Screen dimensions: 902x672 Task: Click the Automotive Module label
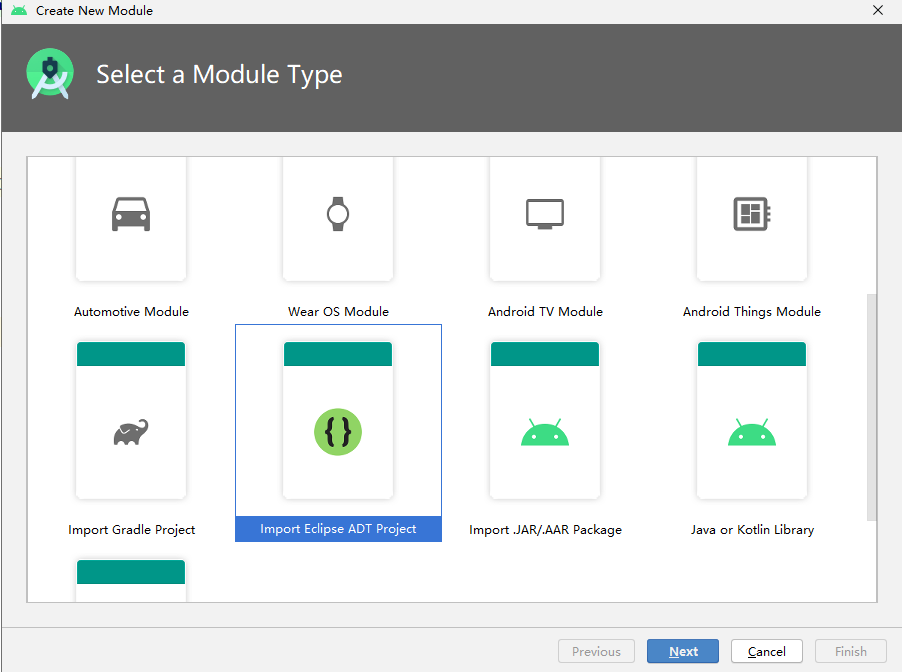tap(131, 311)
